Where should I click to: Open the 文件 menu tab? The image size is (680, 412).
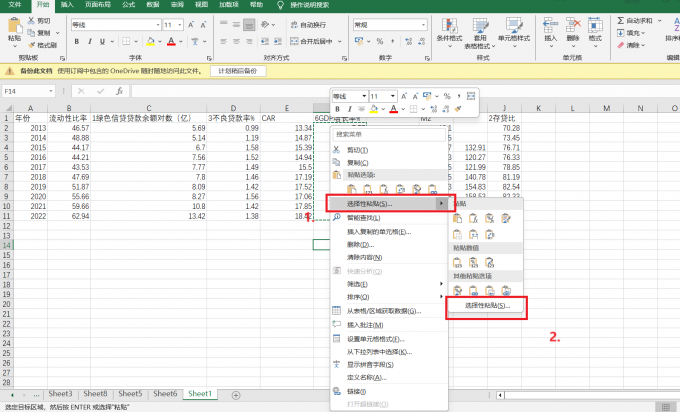pos(15,5)
